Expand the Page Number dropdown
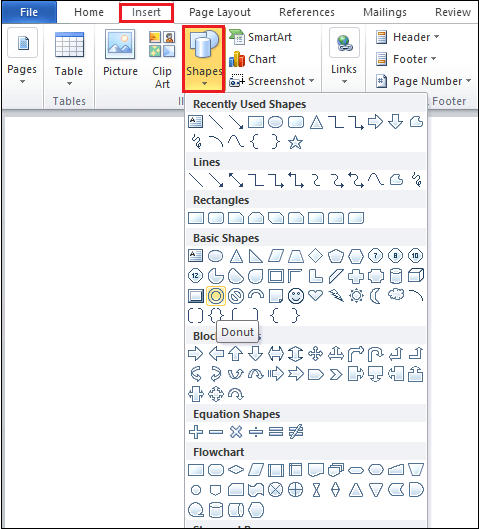 [x=423, y=81]
